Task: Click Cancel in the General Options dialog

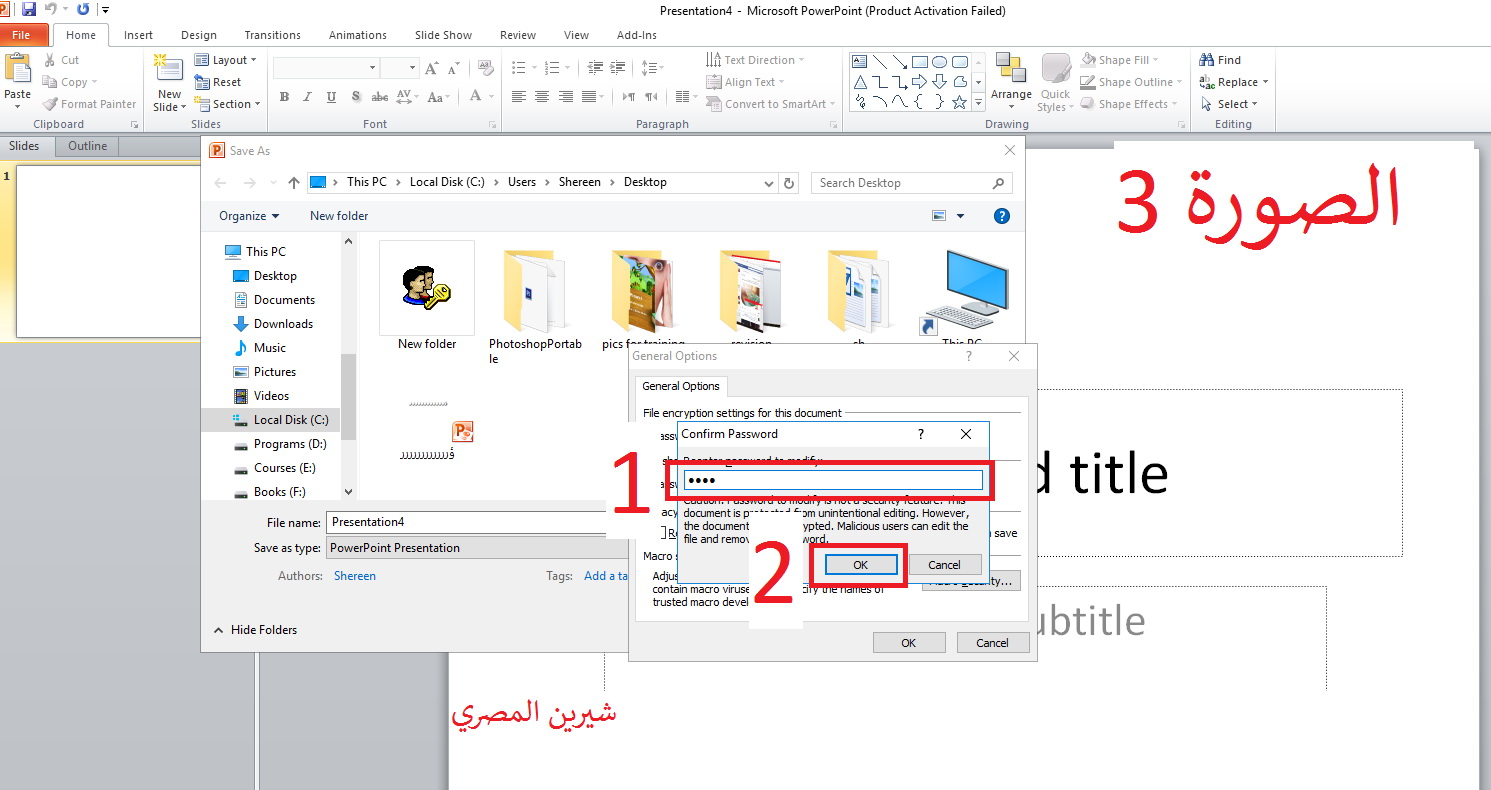Action: [992, 643]
